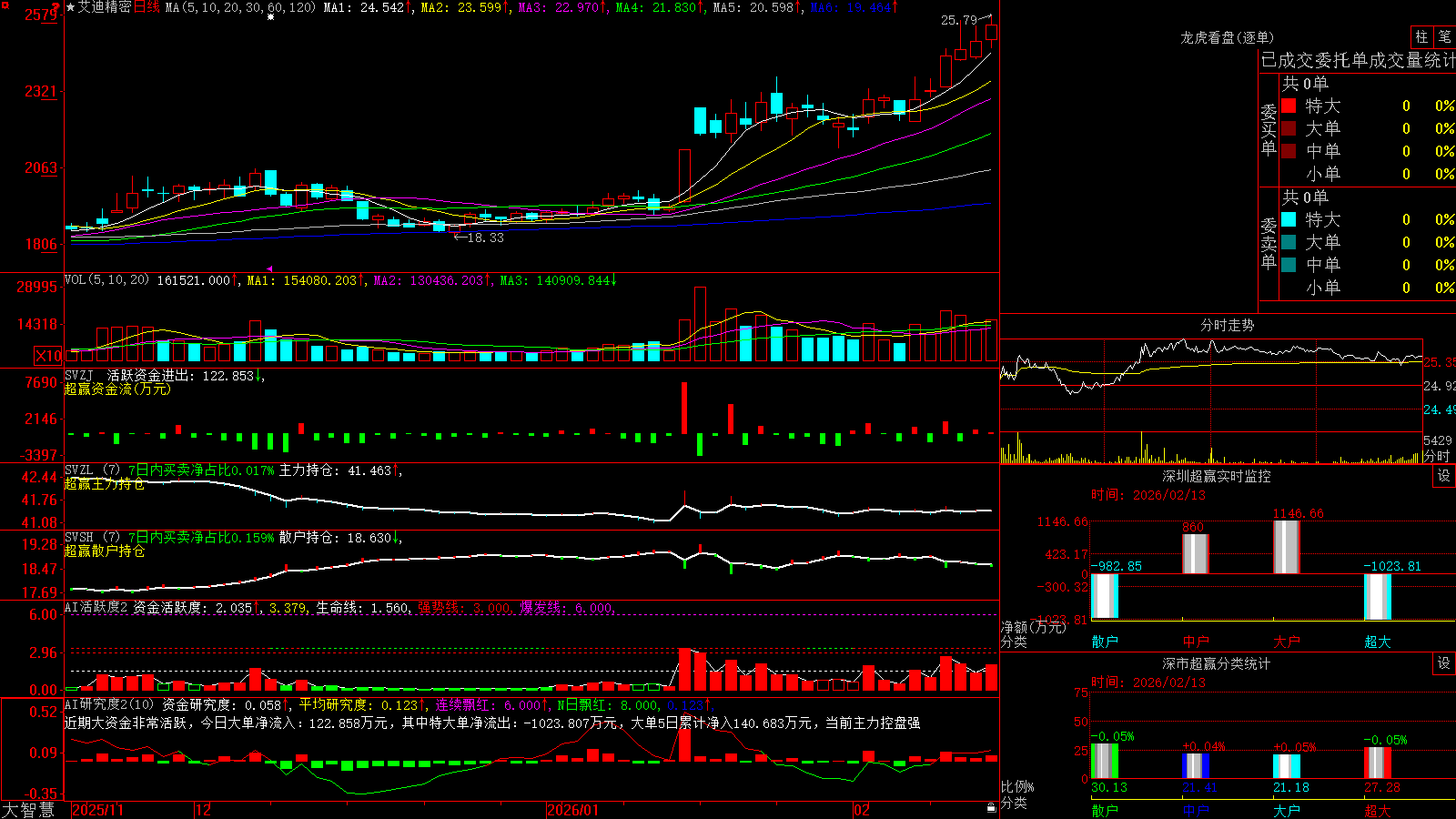
Task: Click the 散户 bar showing -982.85
Action: [1105, 597]
